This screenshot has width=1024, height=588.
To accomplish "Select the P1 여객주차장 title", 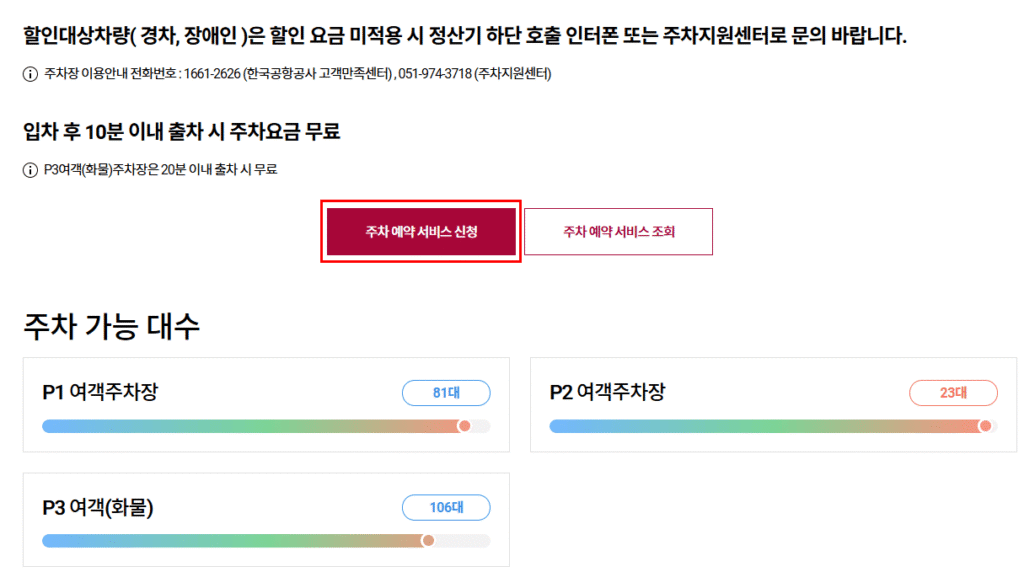I will coord(100,393).
